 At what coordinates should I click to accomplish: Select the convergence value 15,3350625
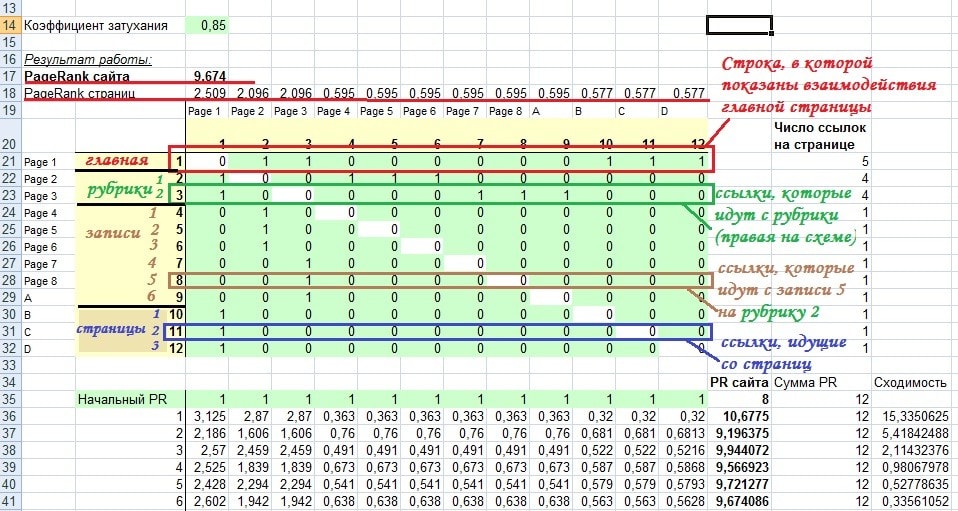pyautogui.click(x=914, y=417)
